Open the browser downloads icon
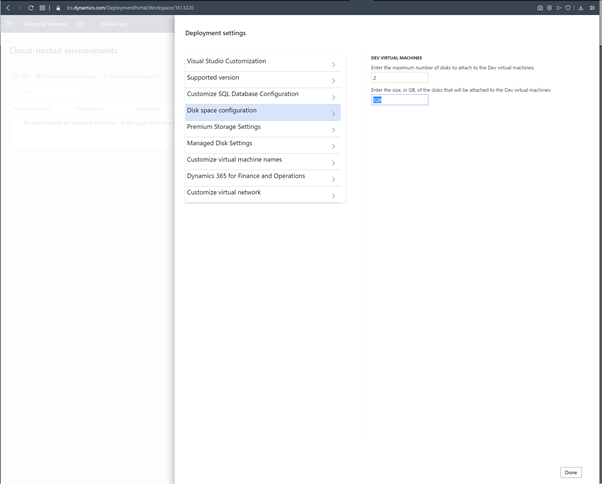Viewport: 602px width, 484px height. [x=581, y=8]
